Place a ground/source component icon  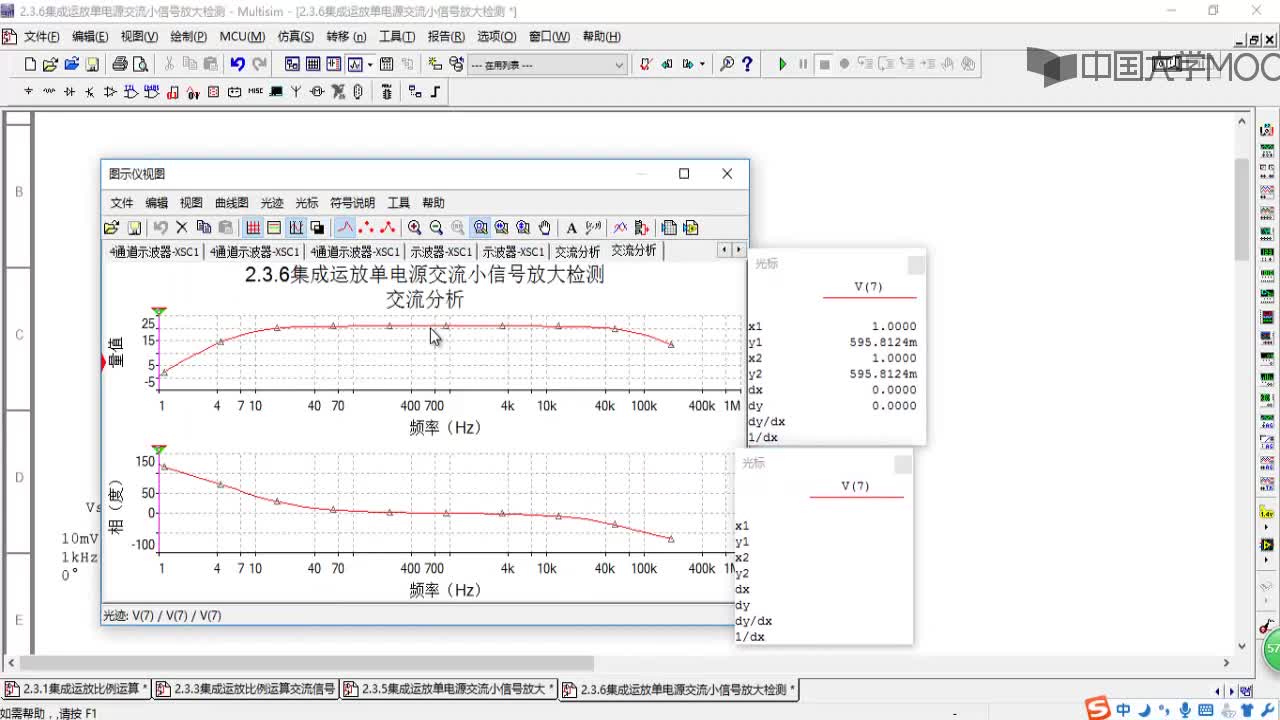click(x=28, y=91)
